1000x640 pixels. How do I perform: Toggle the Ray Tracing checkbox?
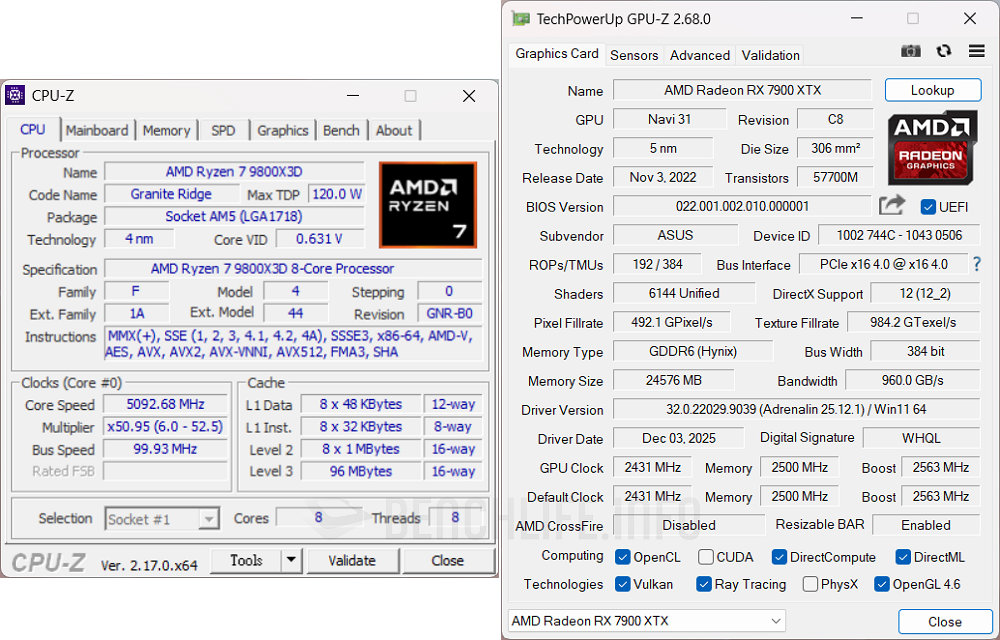tap(703, 584)
